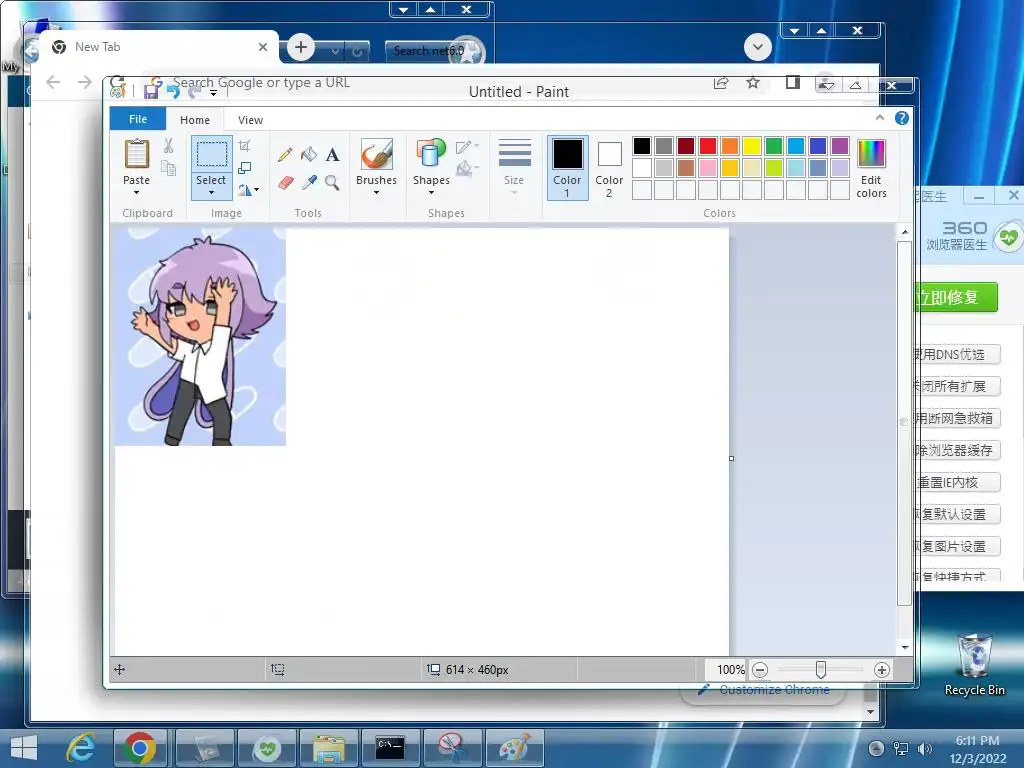Click Chrome side panel icon
This screenshot has height=768, width=1024.
point(793,82)
